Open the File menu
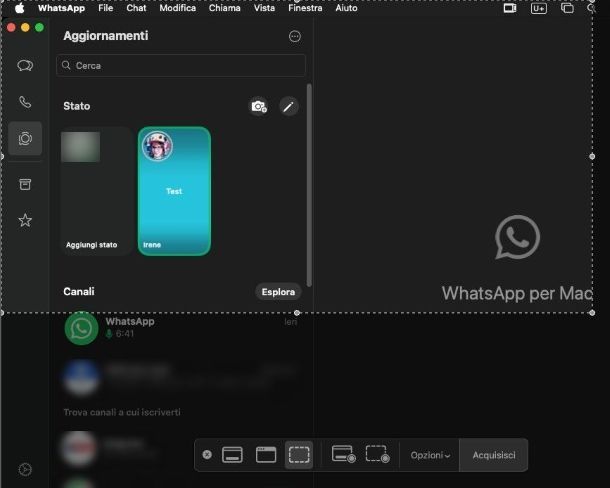Viewport: 610px width, 488px height. coord(105,8)
